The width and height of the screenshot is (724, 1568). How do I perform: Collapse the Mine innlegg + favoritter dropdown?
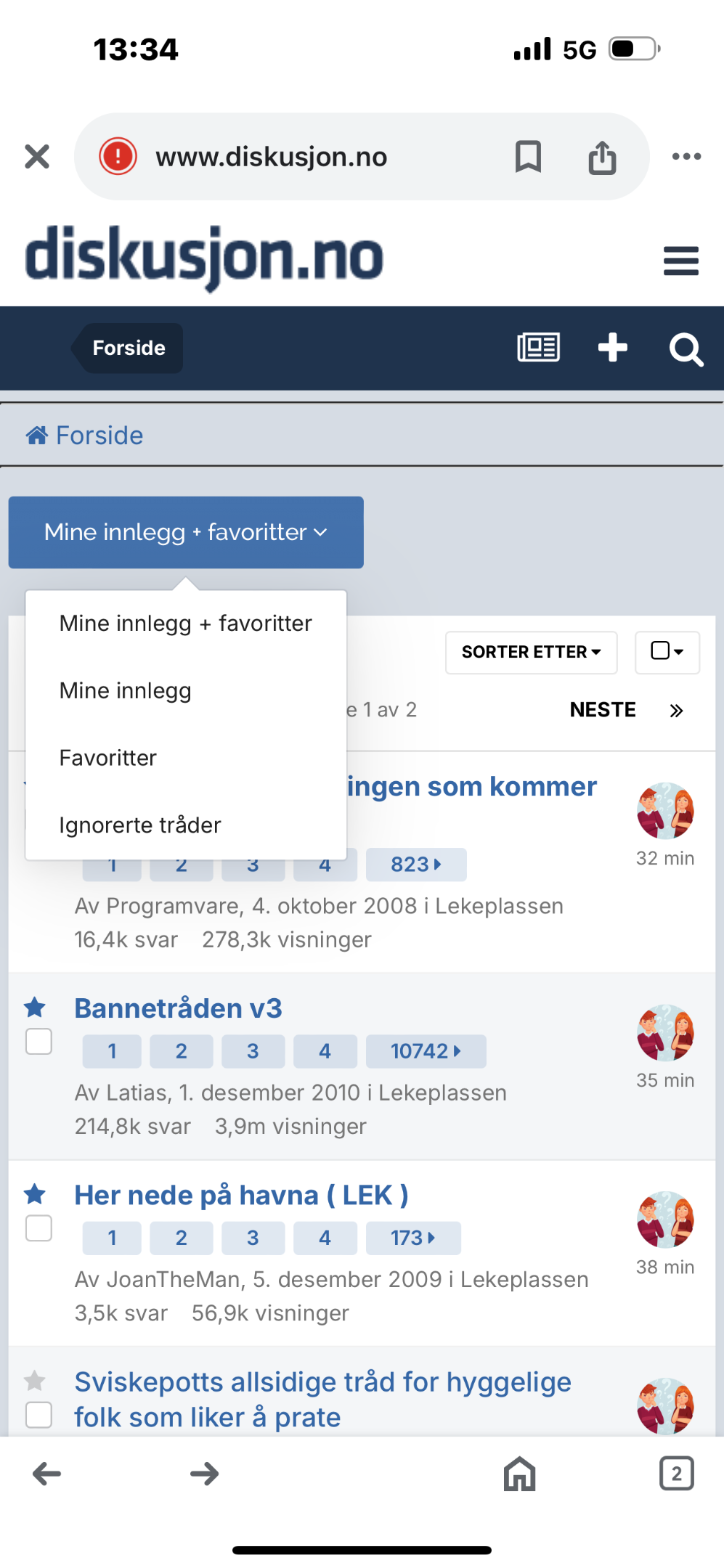(x=186, y=532)
